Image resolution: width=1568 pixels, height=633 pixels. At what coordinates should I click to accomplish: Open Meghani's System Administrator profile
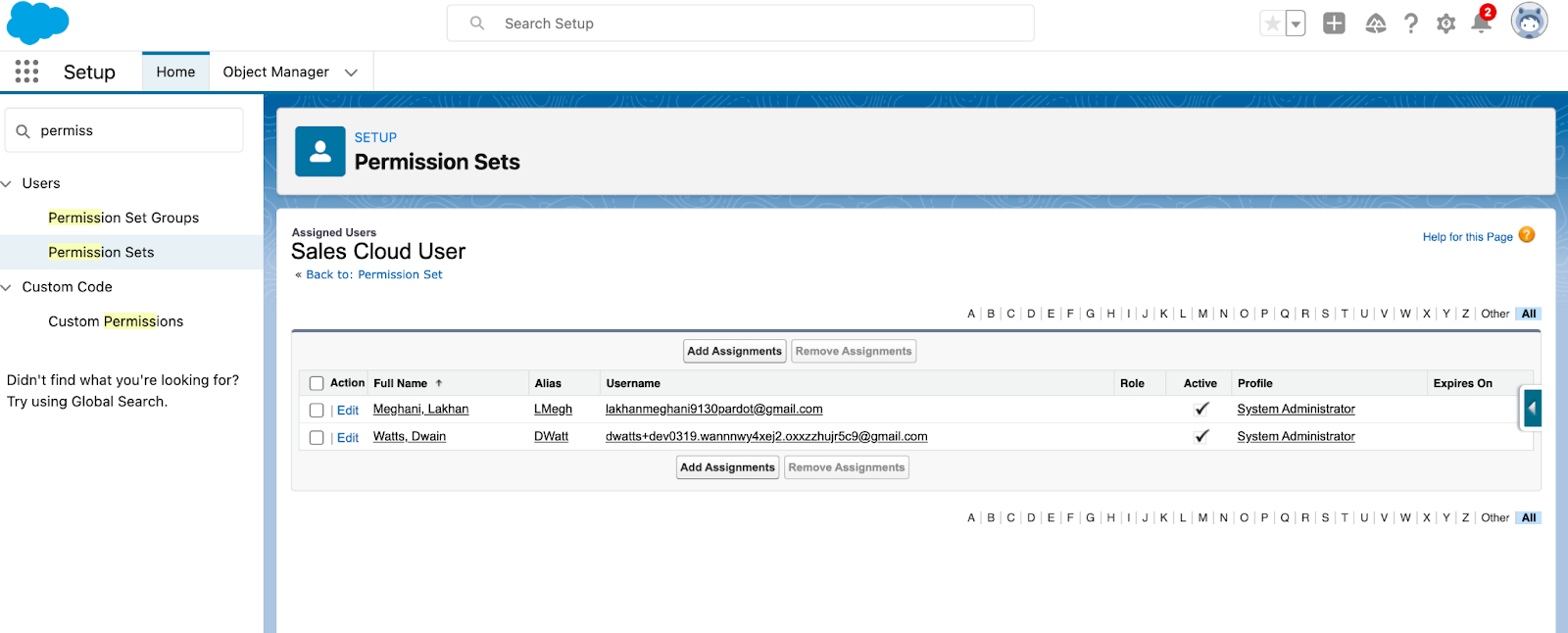(1297, 410)
